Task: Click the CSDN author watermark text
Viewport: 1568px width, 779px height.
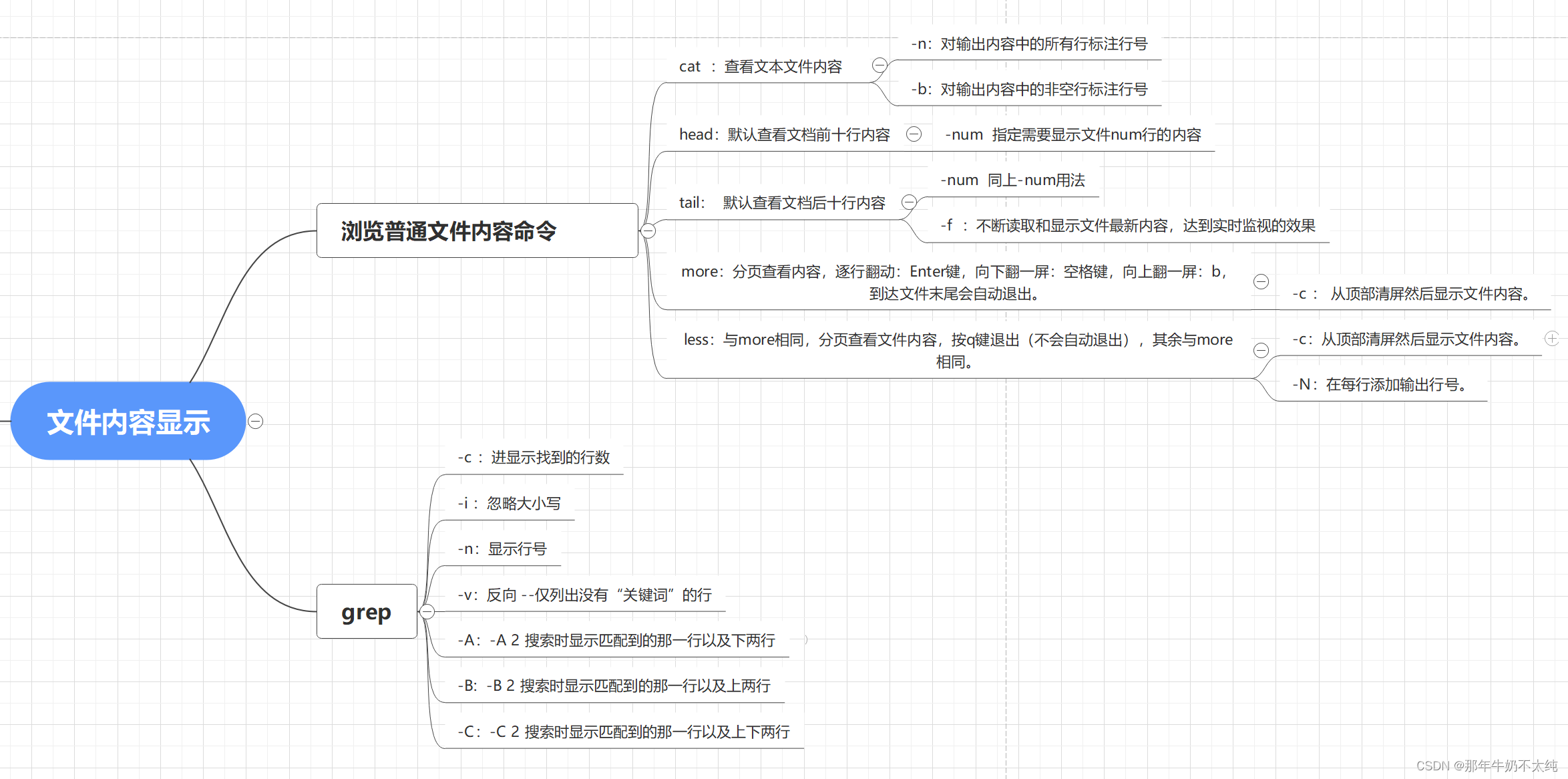Action: [x=1487, y=766]
